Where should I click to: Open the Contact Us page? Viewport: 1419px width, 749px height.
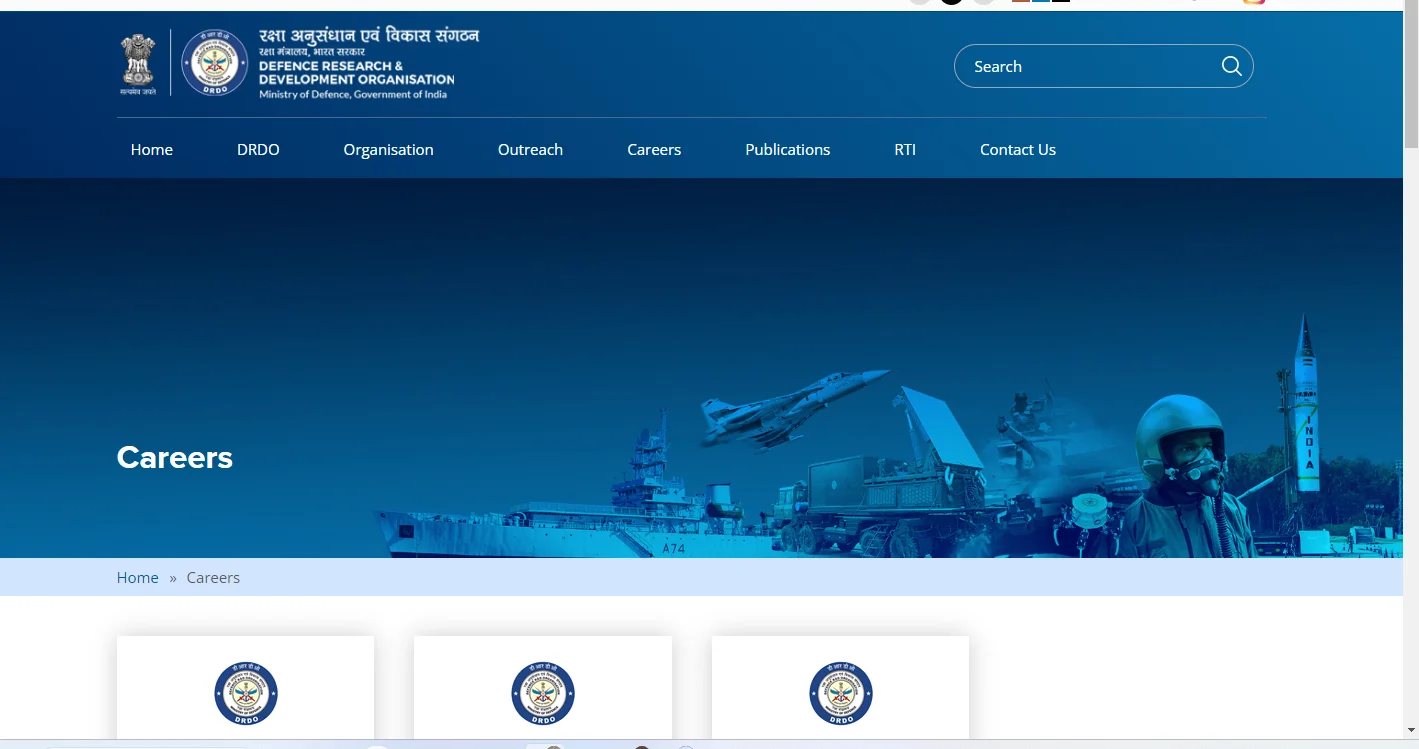(1018, 149)
